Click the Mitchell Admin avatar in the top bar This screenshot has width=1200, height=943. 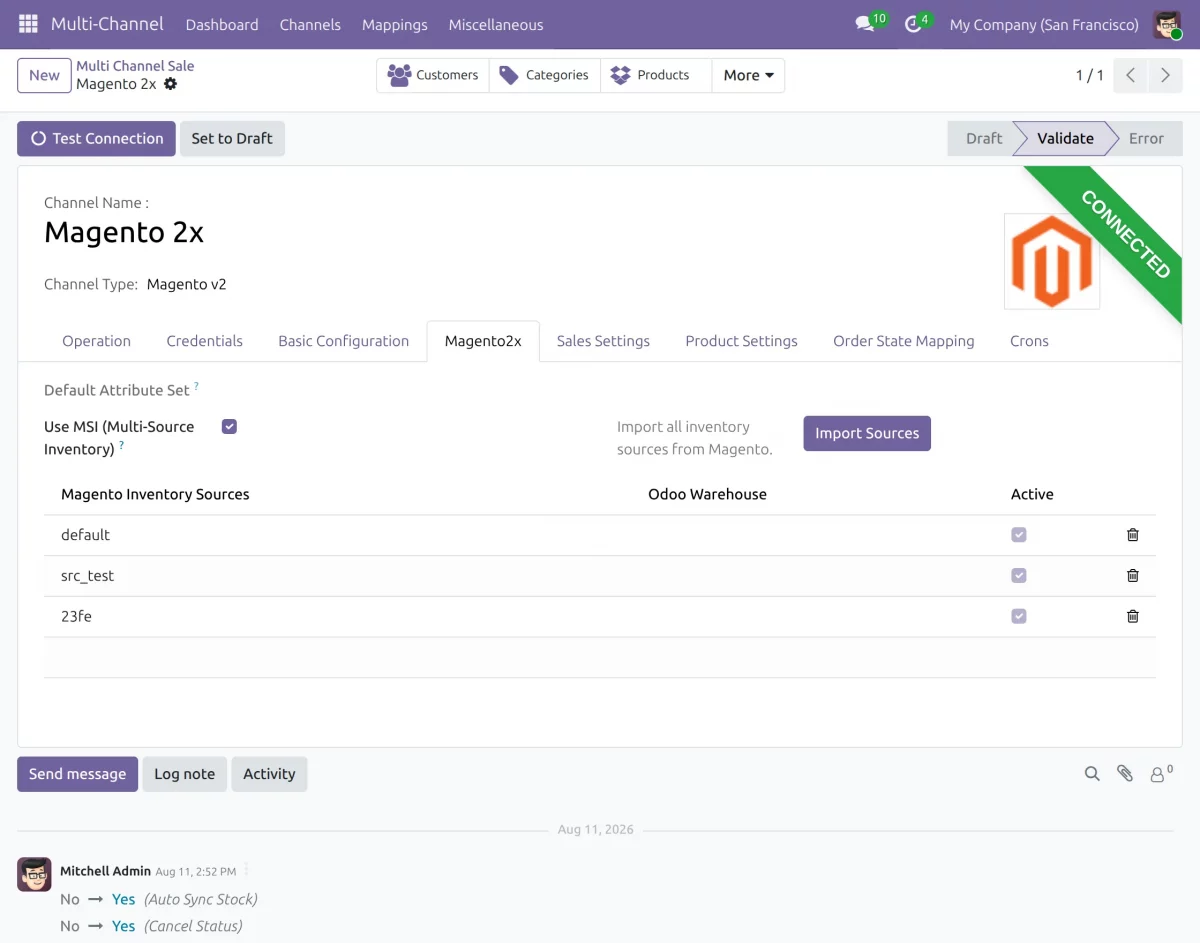point(1167,24)
